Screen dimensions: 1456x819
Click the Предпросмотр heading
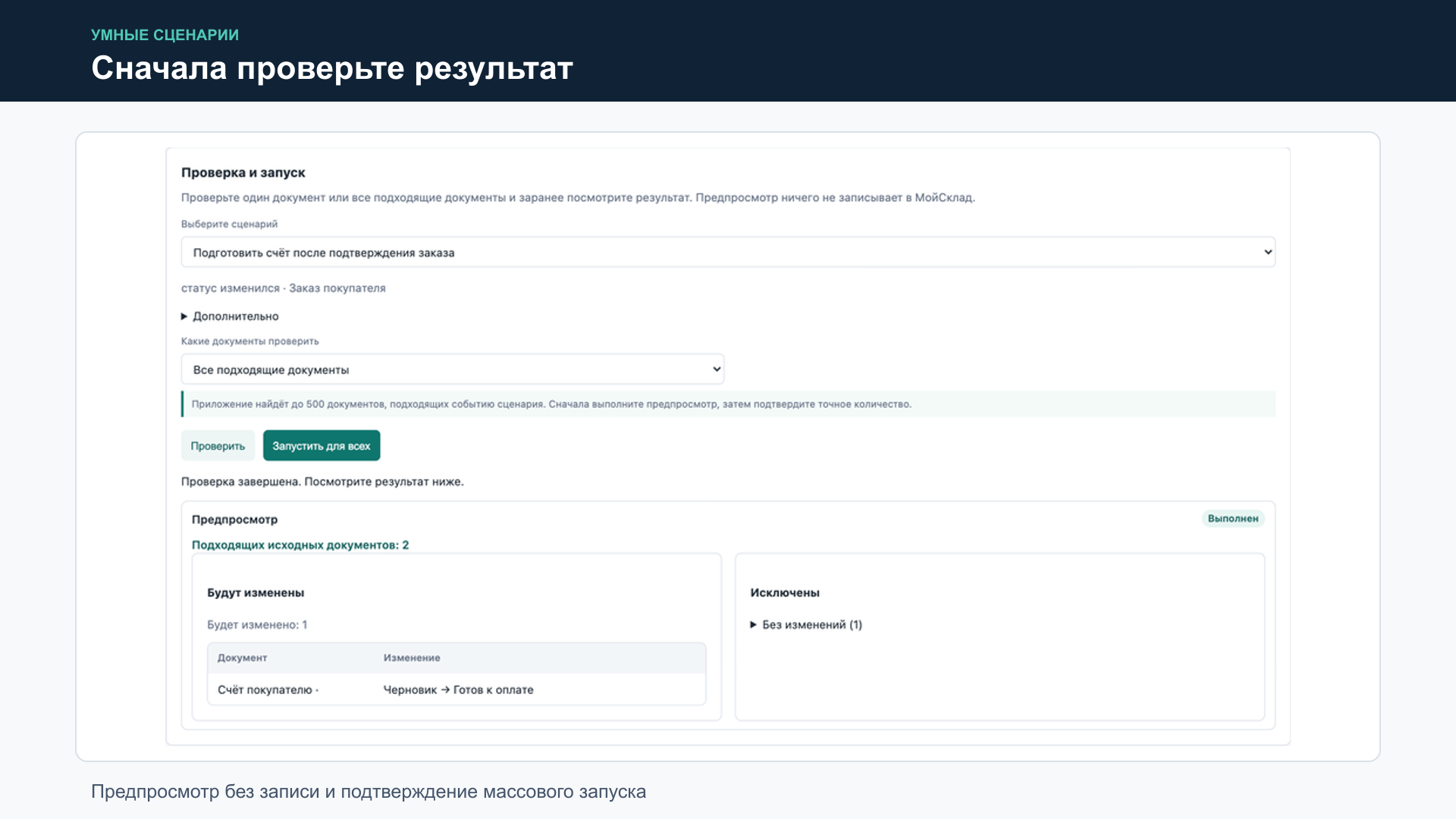234,519
